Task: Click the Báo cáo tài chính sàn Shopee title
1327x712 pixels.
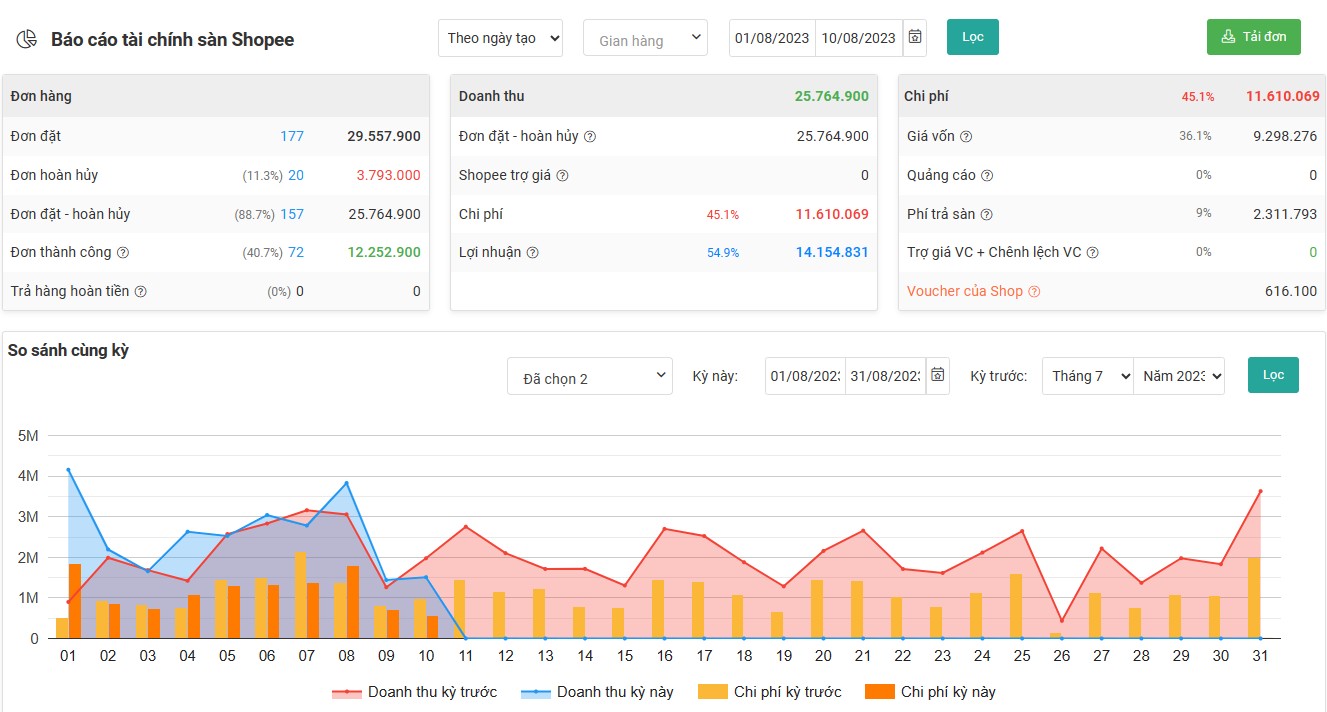Action: point(173,40)
